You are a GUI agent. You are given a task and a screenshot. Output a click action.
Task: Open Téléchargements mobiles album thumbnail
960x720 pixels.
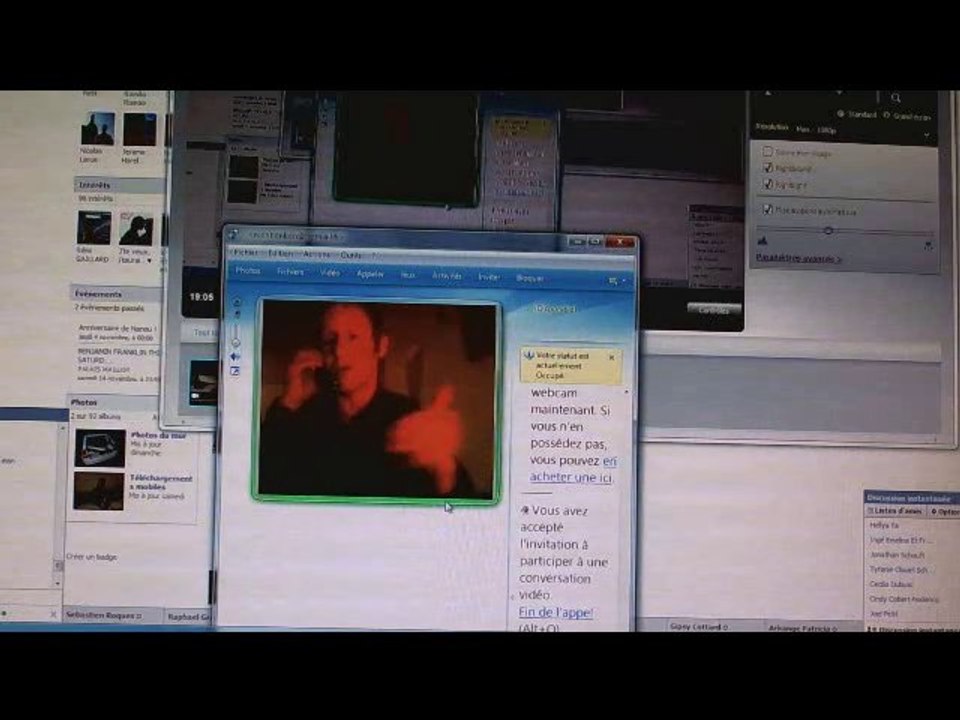[99, 491]
